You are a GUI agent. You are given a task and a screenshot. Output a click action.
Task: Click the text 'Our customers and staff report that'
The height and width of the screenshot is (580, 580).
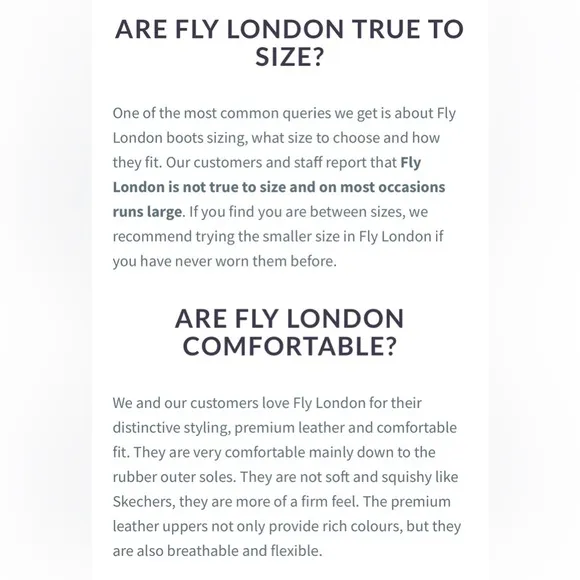(281, 163)
